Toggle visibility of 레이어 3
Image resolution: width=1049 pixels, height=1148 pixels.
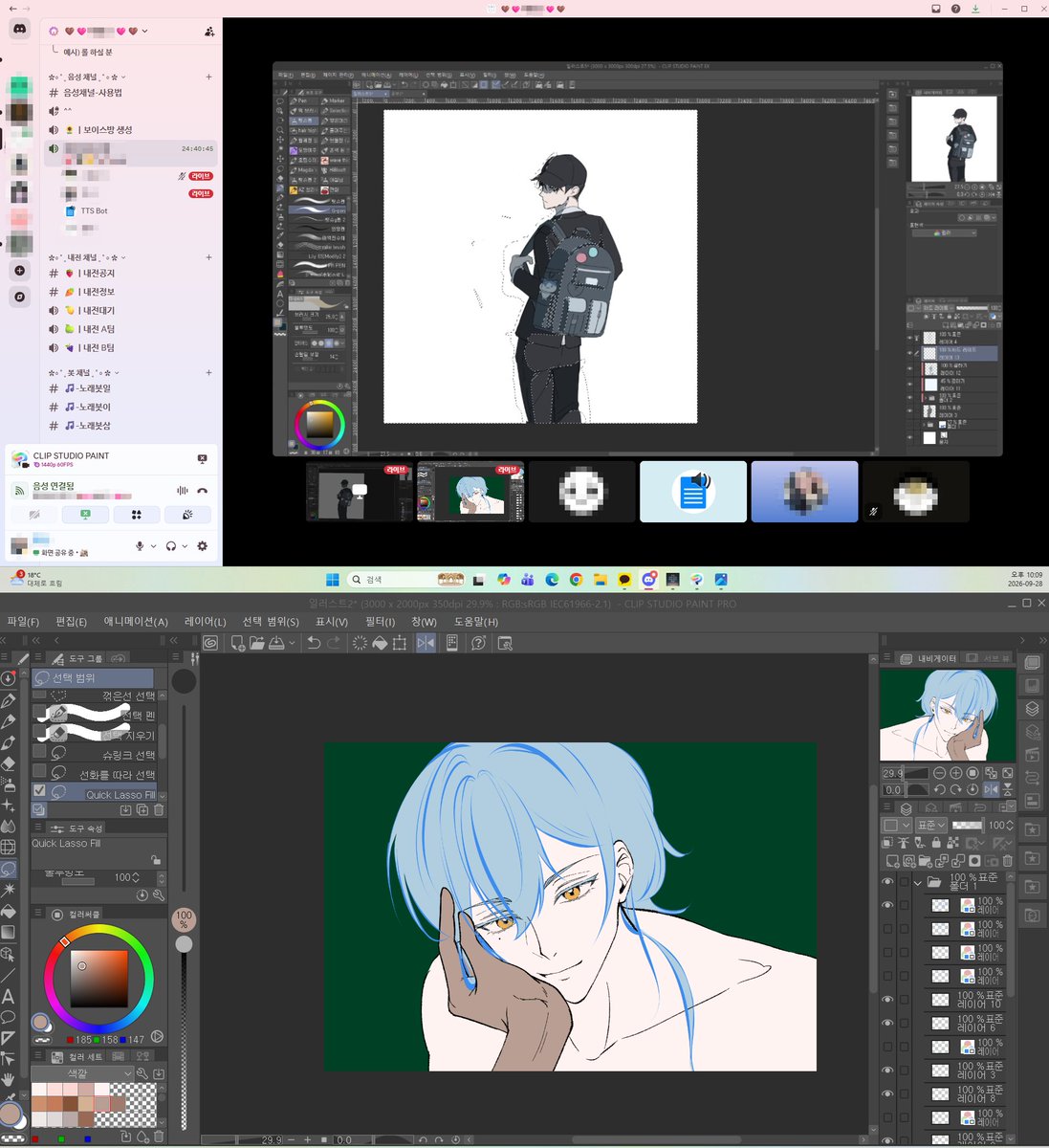click(887, 1070)
